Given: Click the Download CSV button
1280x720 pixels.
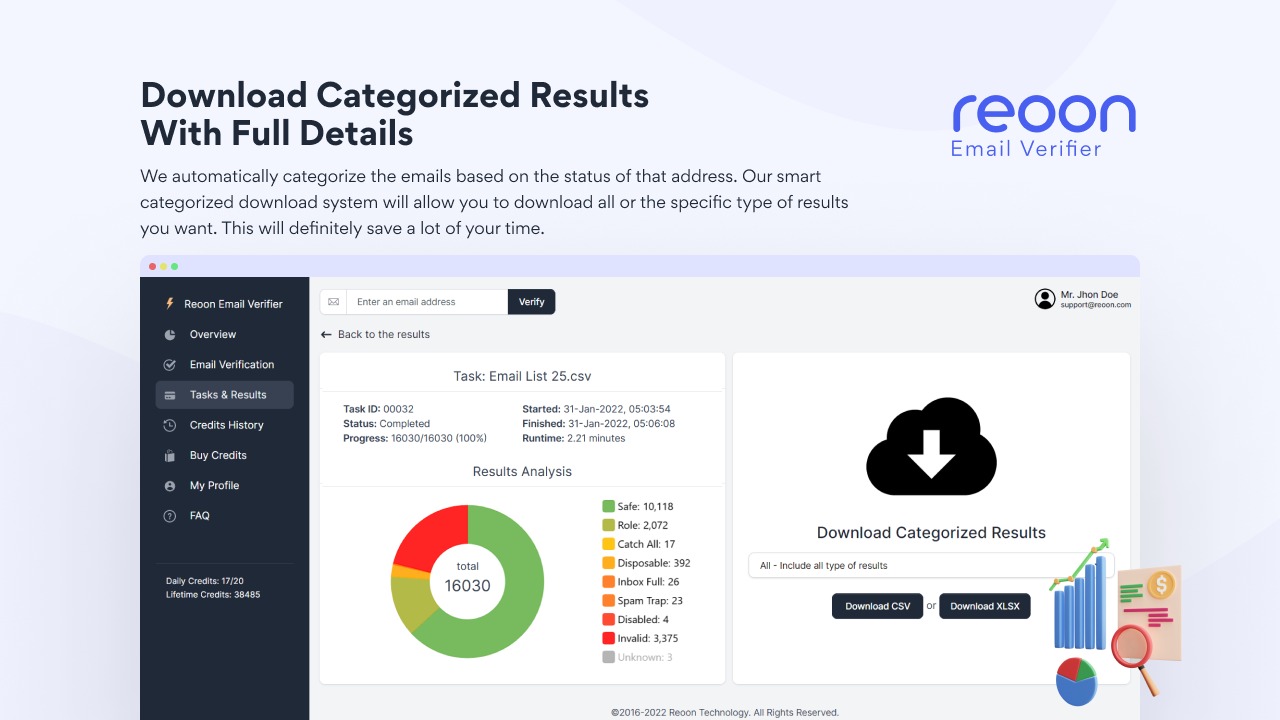Looking at the screenshot, I should pyautogui.click(x=877, y=605).
